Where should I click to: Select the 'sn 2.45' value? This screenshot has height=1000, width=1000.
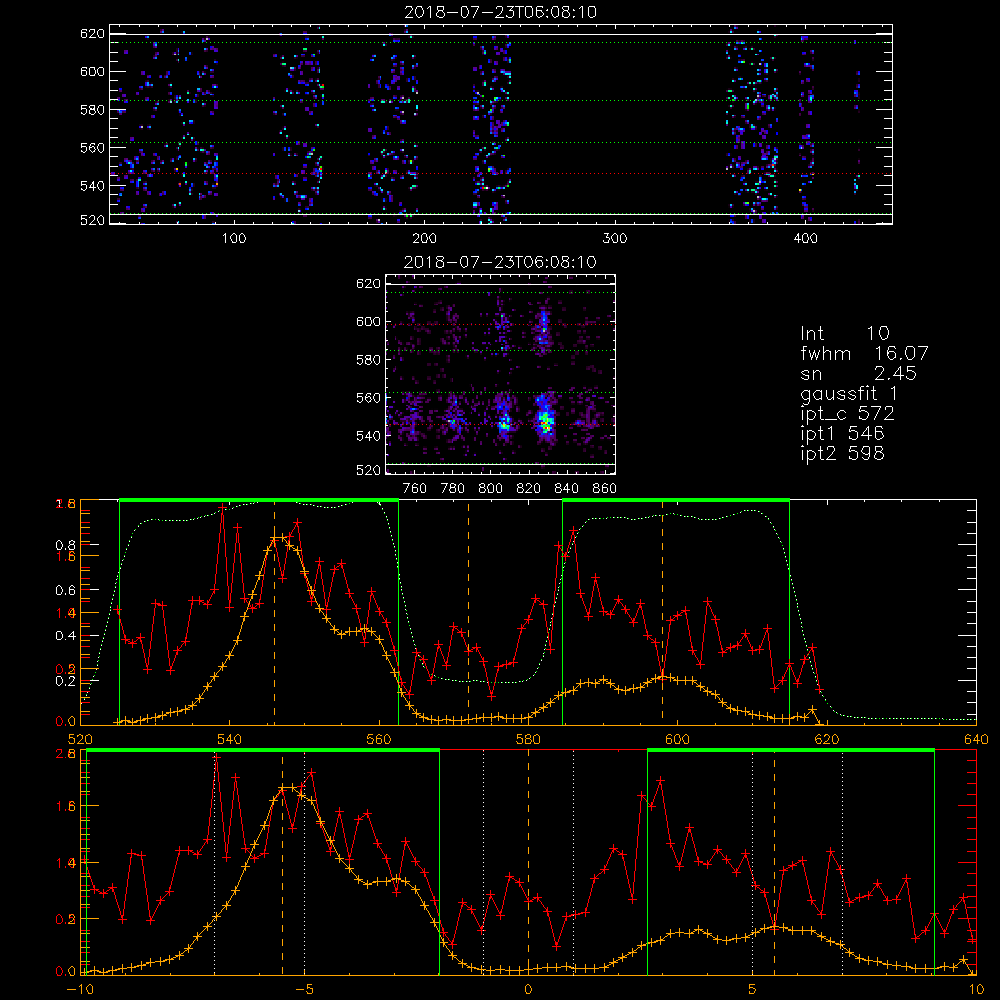858,373
